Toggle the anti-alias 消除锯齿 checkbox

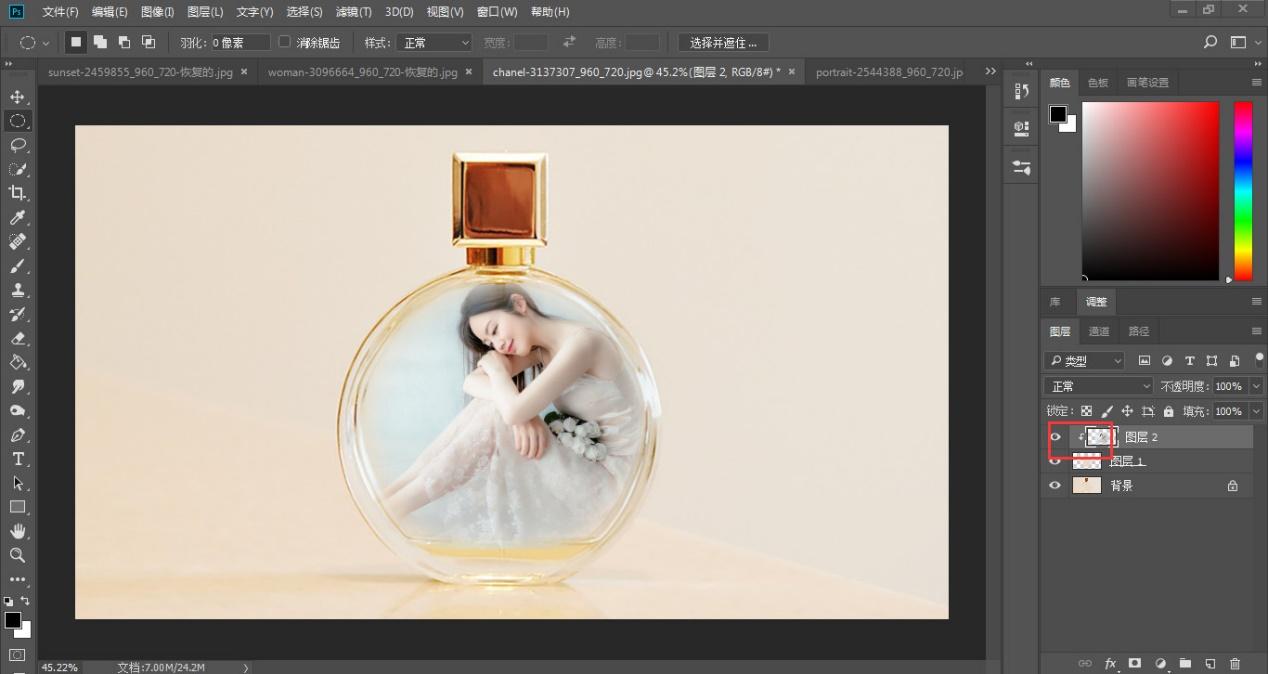pyautogui.click(x=284, y=42)
